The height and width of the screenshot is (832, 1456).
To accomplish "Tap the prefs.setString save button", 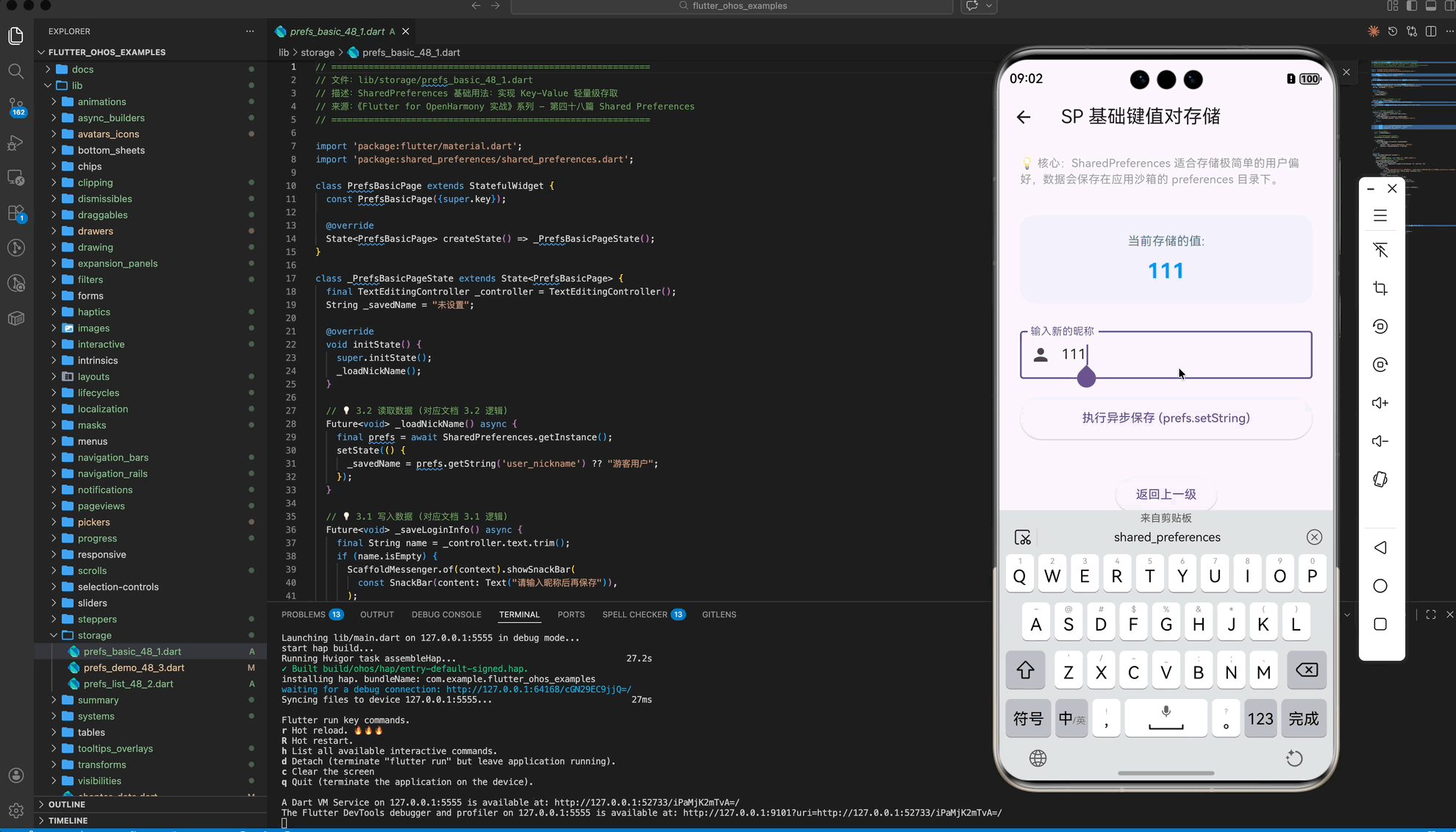I will click(x=1166, y=418).
